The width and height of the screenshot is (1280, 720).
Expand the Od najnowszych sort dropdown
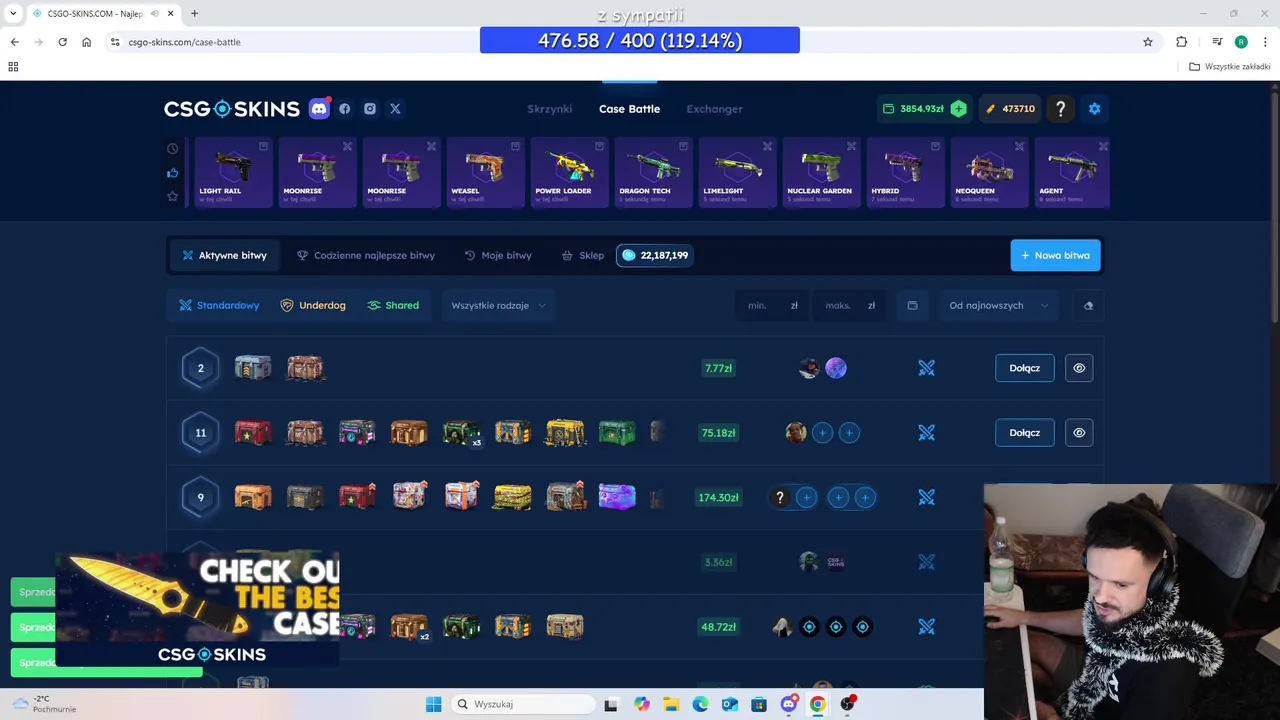pyautogui.click(x=999, y=306)
